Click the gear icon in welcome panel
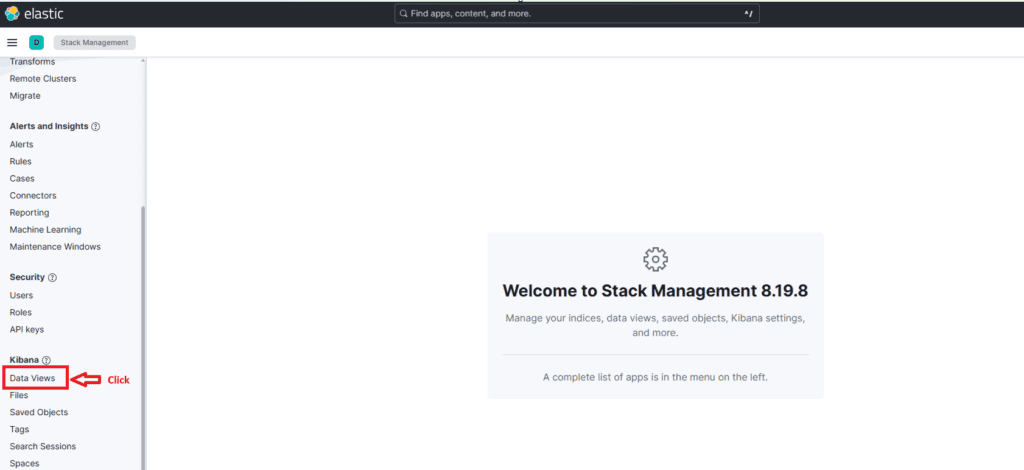This screenshot has width=1024, height=470. pos(655,259)
